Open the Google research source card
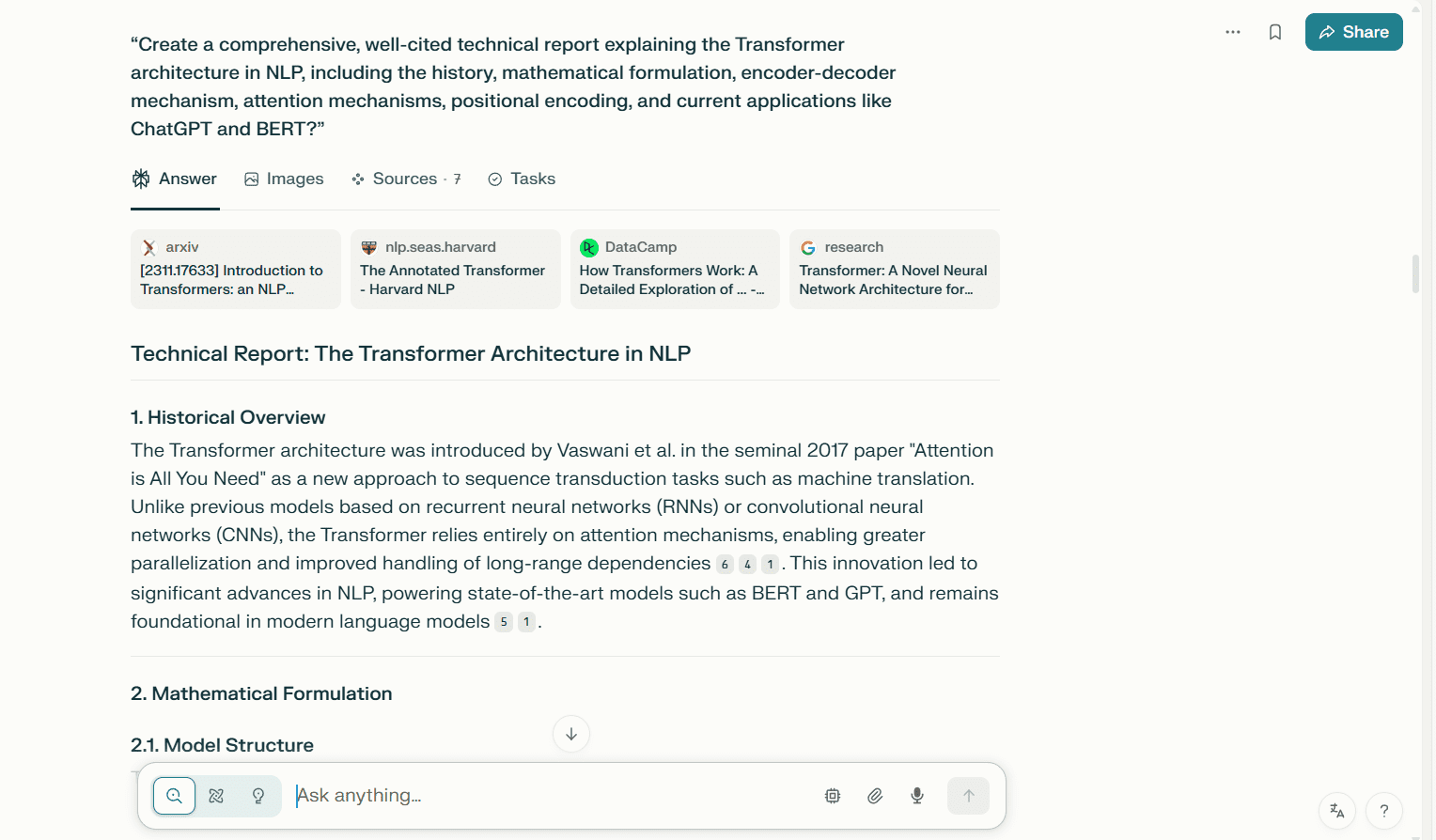 894,269
